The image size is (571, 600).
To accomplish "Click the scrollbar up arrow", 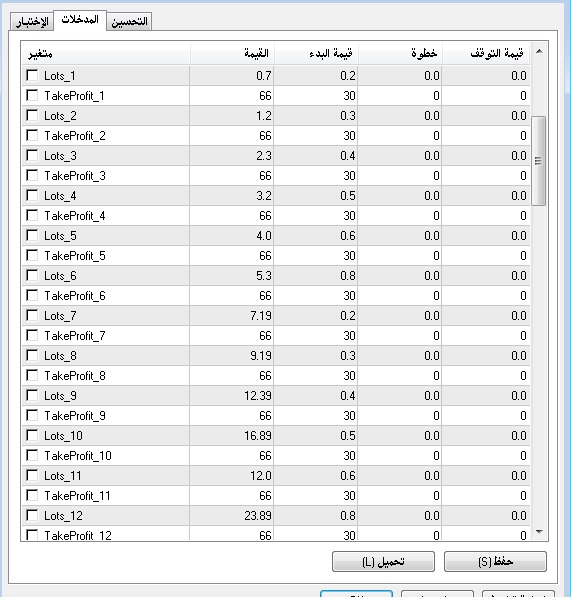I will (539, 51).
